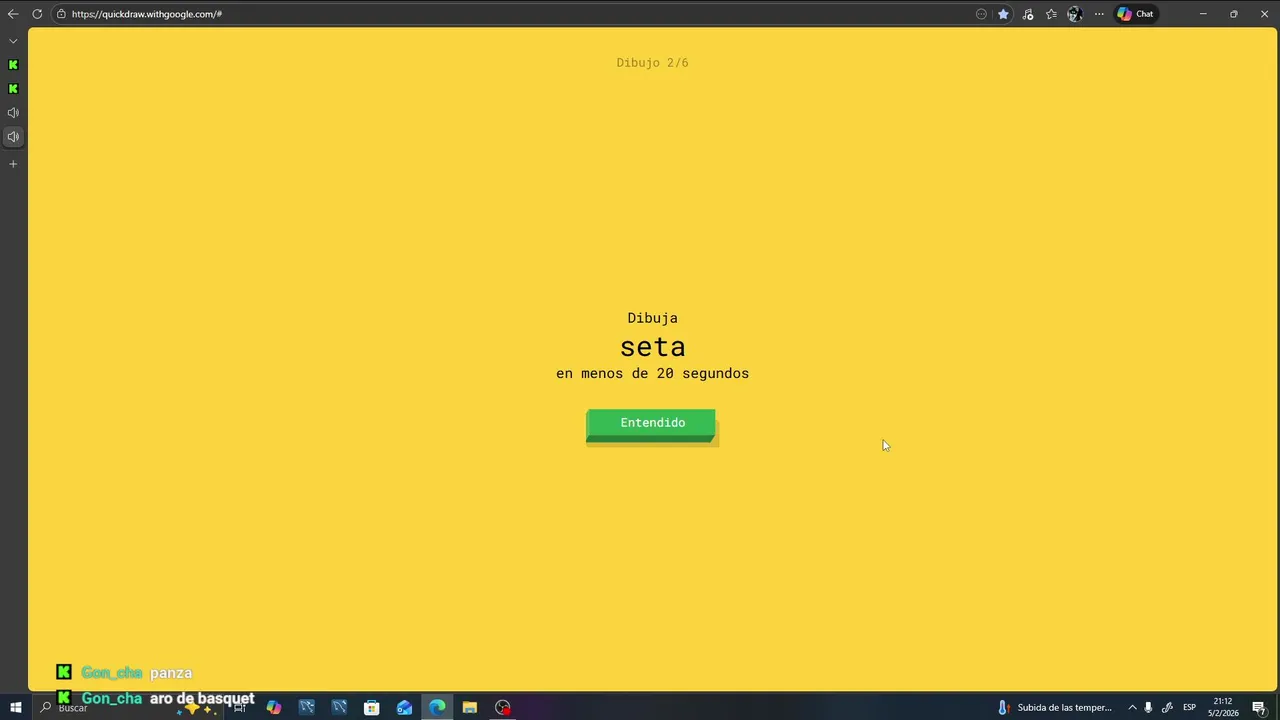
Task: Open the Copilot Chat button
Action: [x=1136, y=14]
